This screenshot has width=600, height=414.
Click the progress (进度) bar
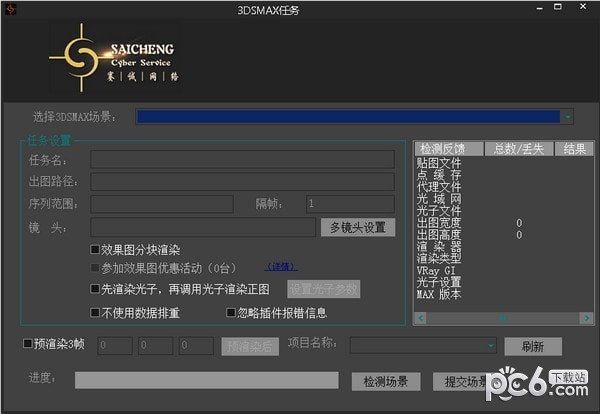coord(207,380)
